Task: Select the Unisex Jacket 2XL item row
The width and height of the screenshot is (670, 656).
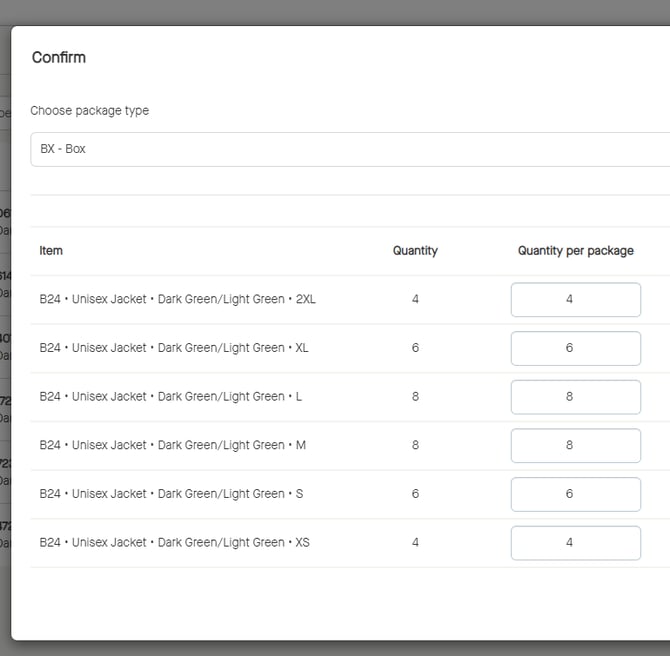Action: (177, 299)
